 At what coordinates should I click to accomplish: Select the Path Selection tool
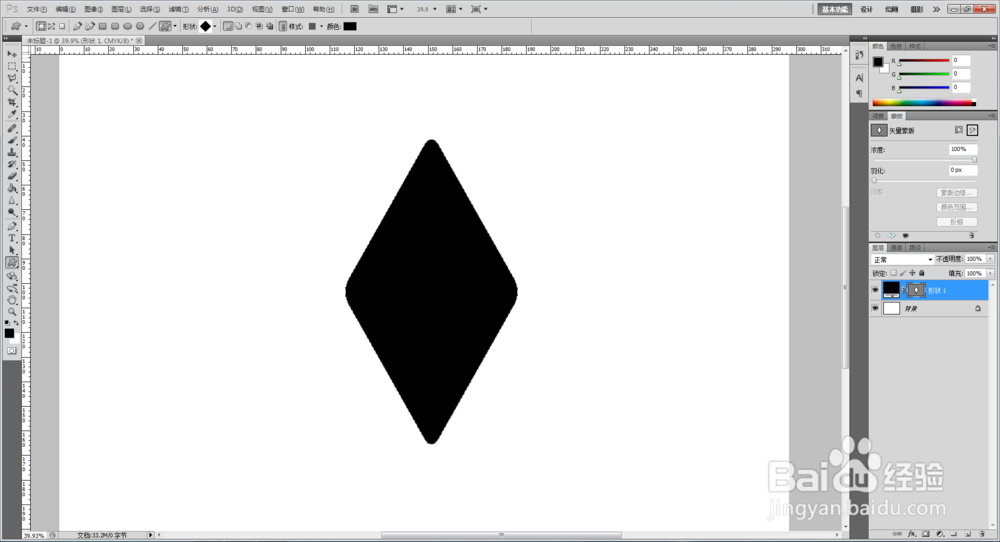(11, 251)
